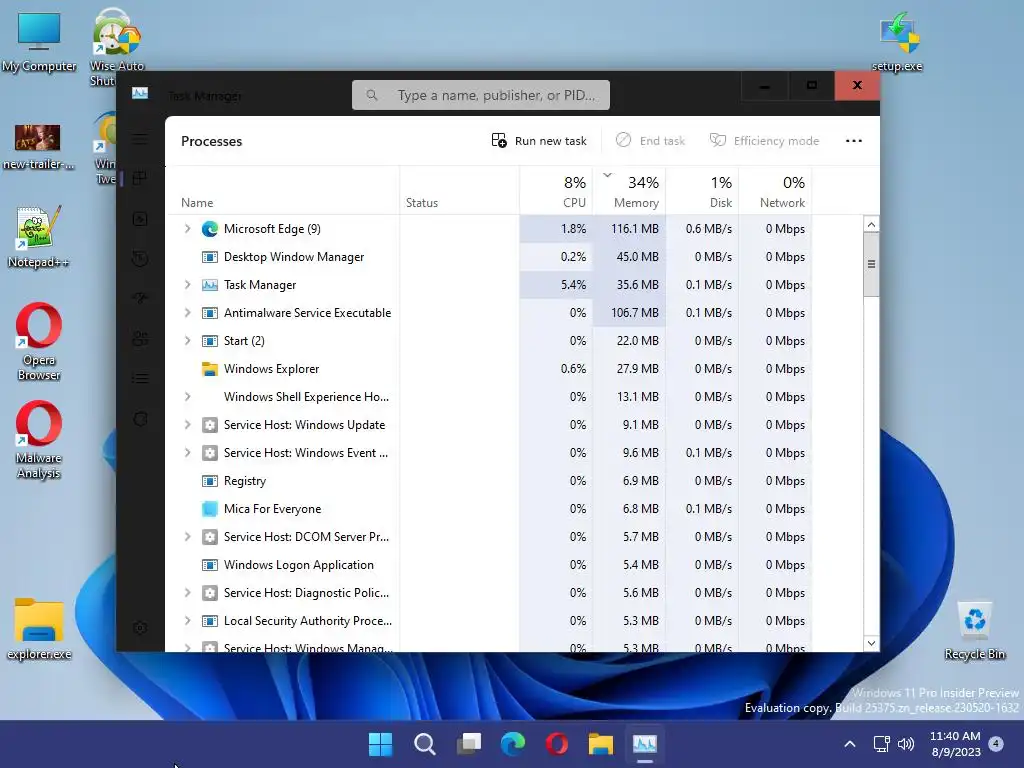Select the Opera Browser desktop shortcut
This screenshot has width=1024, height=768.
[x=39, y=341]
